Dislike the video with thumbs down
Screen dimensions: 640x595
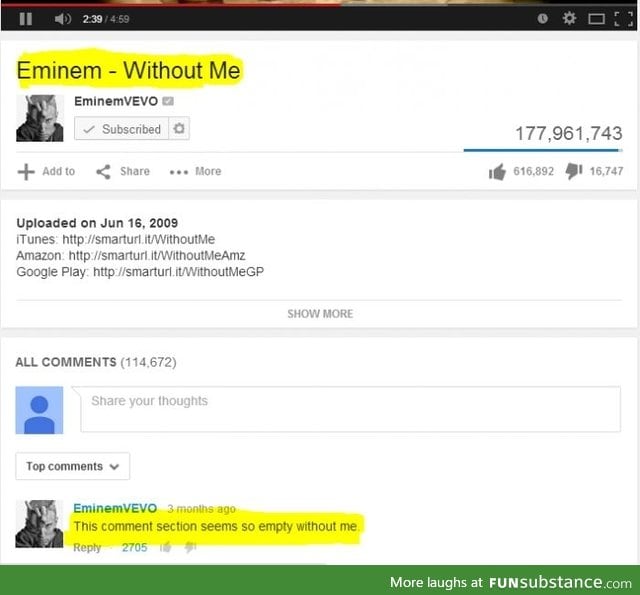[574, 171]
